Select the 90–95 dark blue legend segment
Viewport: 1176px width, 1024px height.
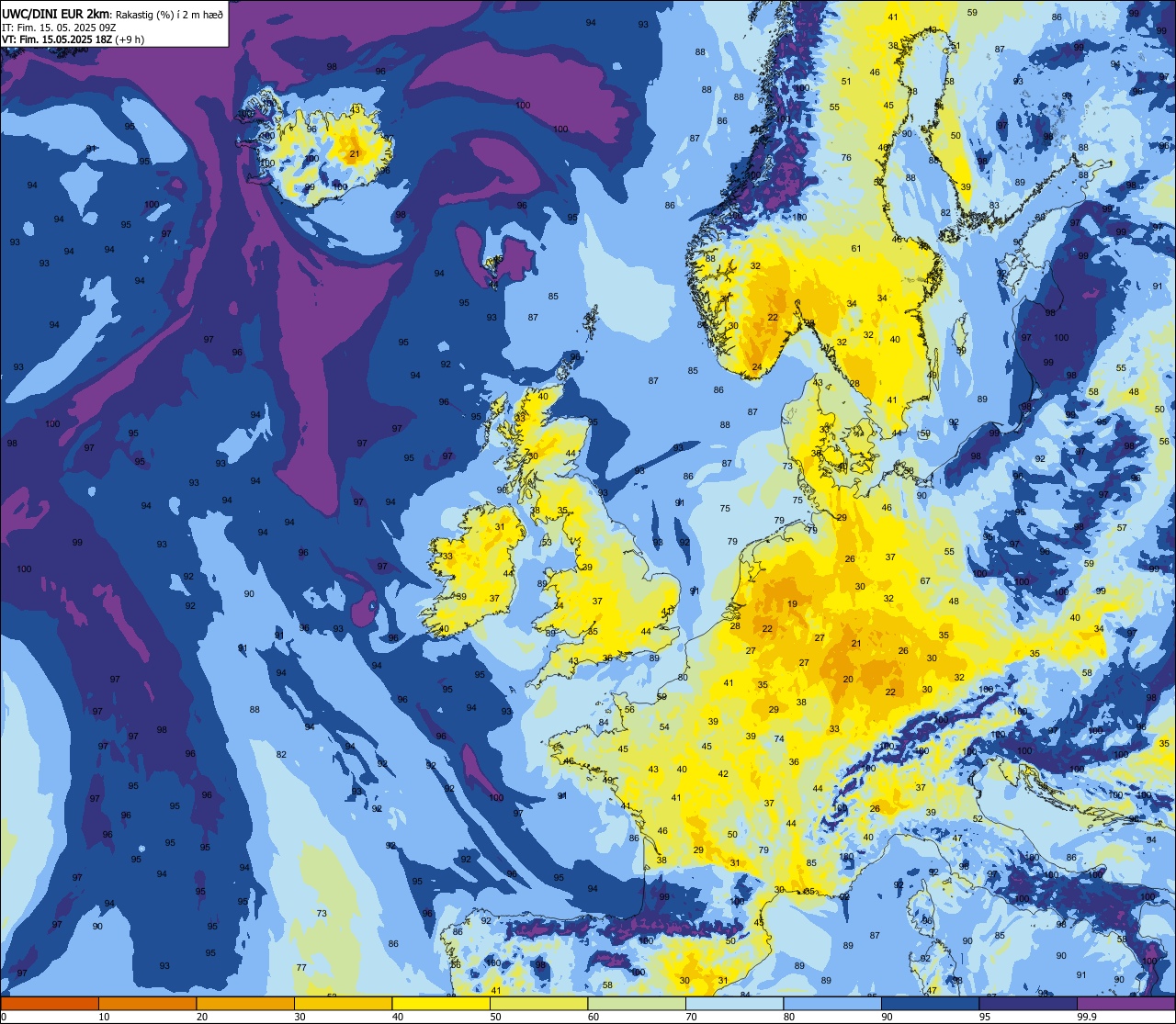click(x=930, y=1003)
